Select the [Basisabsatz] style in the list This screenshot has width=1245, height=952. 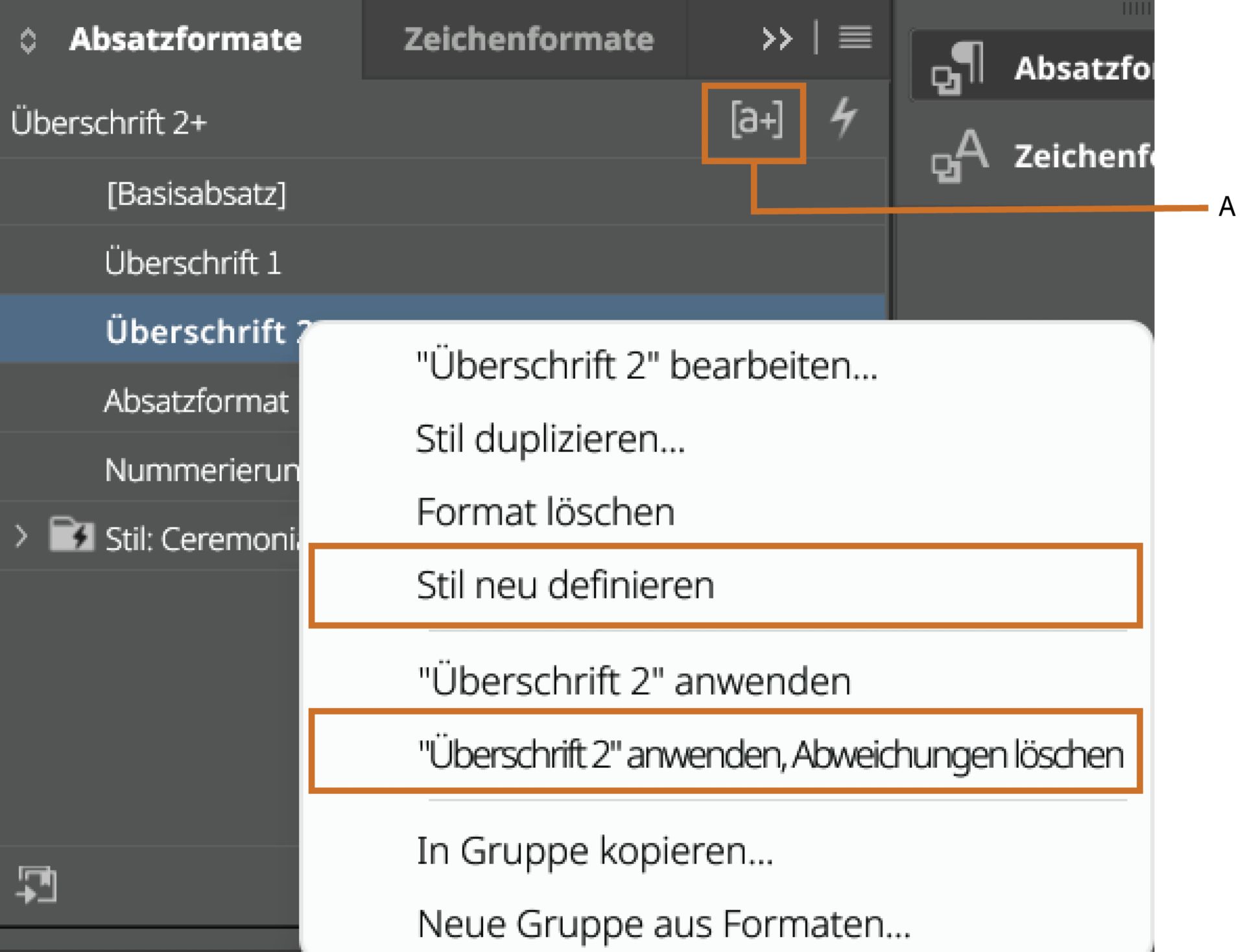click(x=198, y=192)
